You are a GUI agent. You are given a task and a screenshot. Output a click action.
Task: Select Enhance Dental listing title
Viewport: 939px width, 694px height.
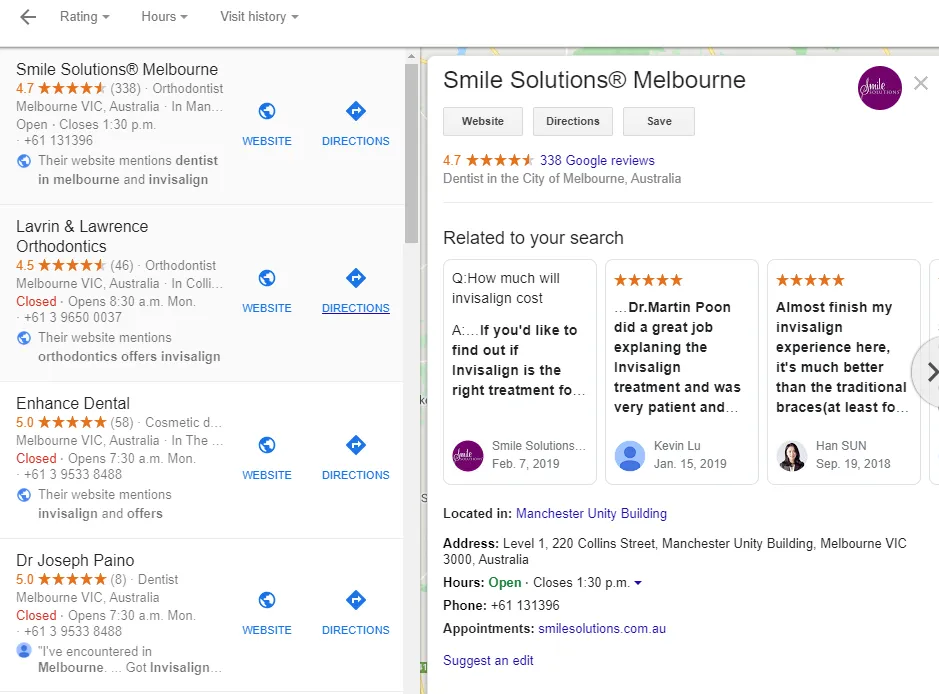(73, 404)
